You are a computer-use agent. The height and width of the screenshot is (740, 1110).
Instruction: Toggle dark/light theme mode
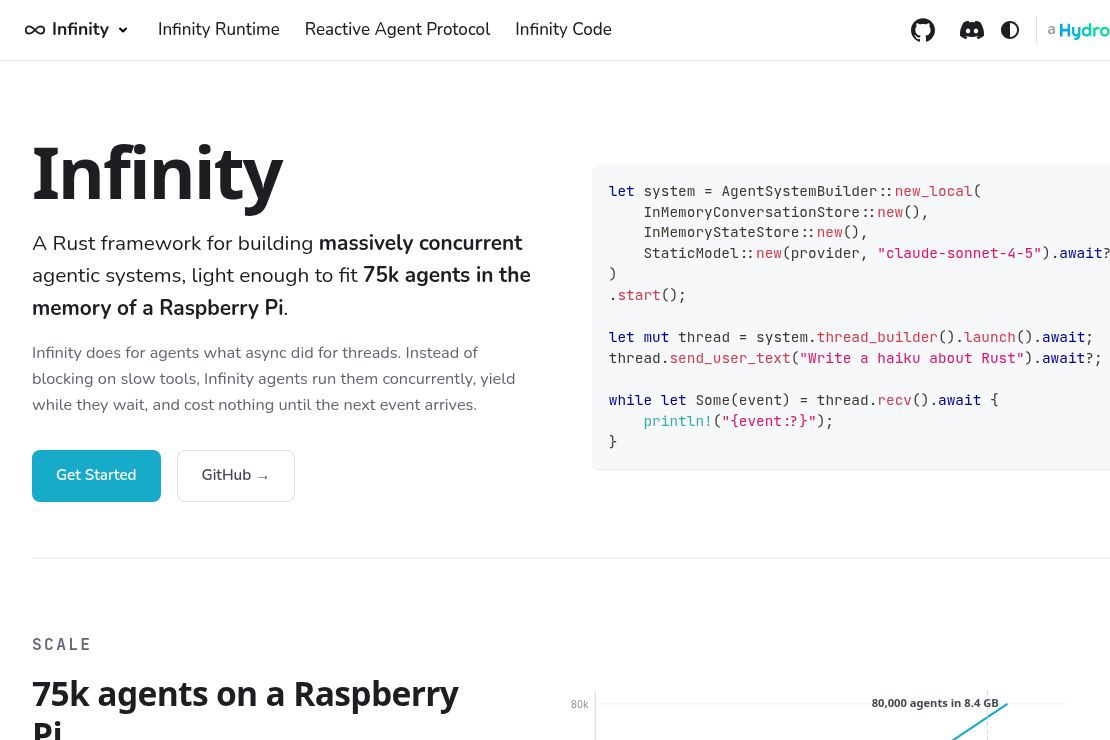click(x=1009, y=30)
